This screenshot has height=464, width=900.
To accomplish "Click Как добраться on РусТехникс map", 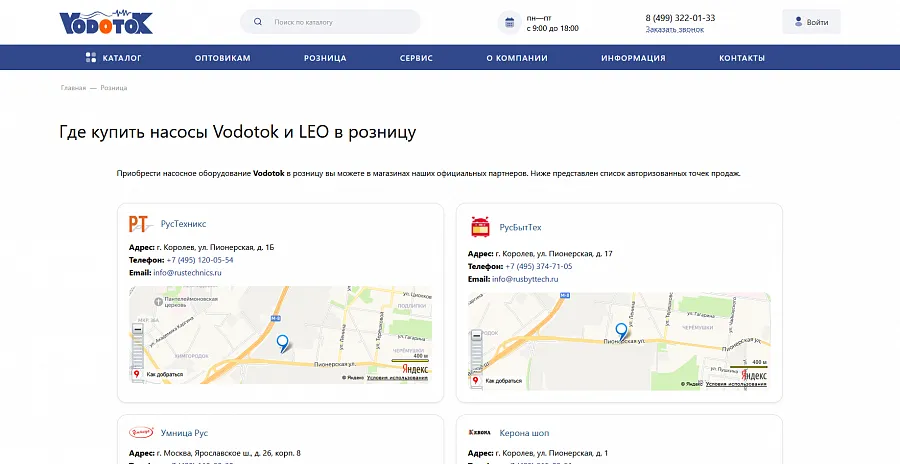I will coord(158,374).
